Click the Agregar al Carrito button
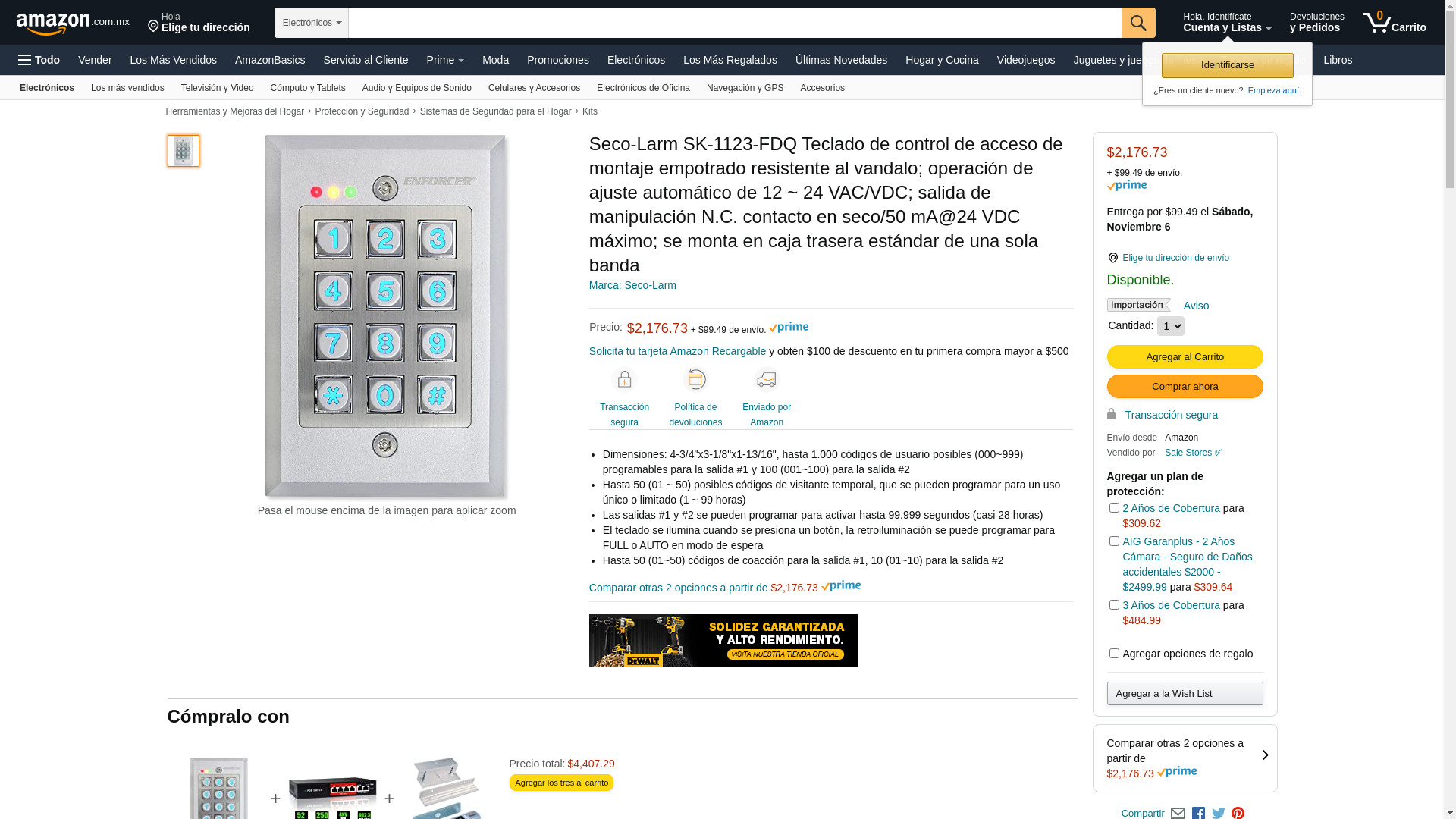Screen dimensions: 1456x819 pyautogui.click(x=1185, y=357)
